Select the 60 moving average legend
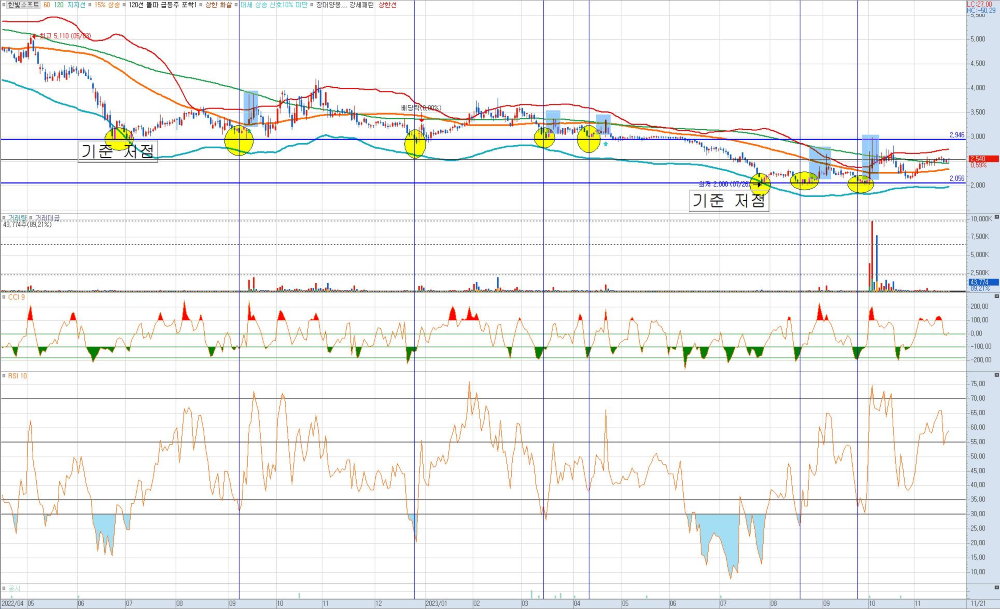 [x=47, y=4]
